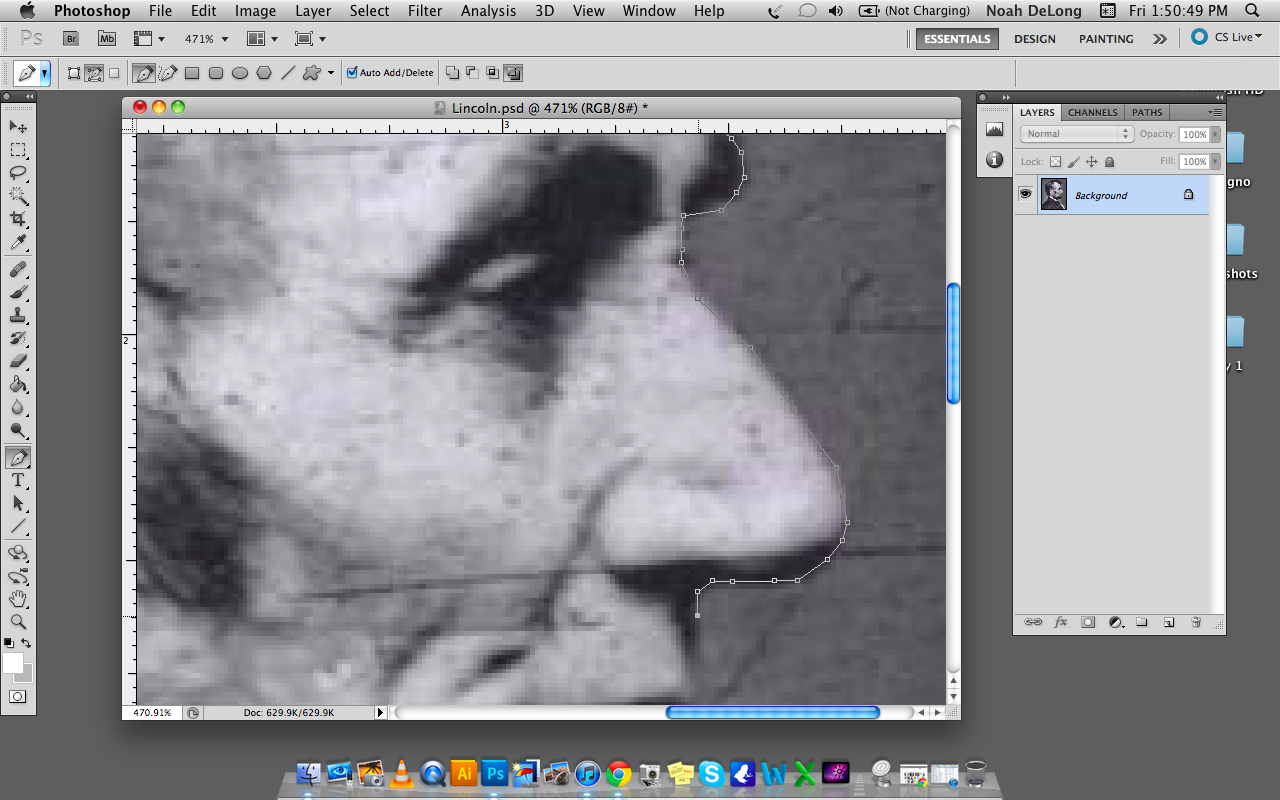Select the Crop tool
Screen dimensions: 1280x800
[x=18, y=219]
